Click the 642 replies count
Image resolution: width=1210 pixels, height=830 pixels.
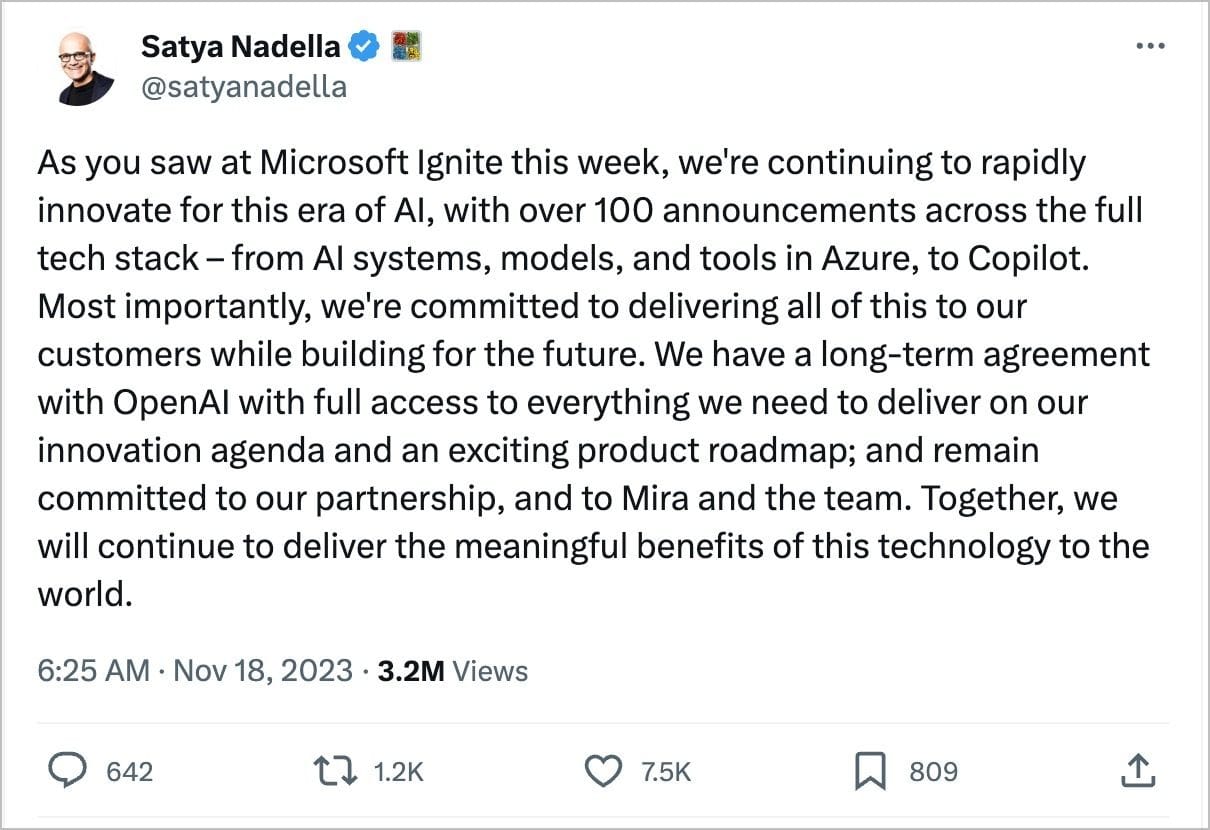point(129,772)
